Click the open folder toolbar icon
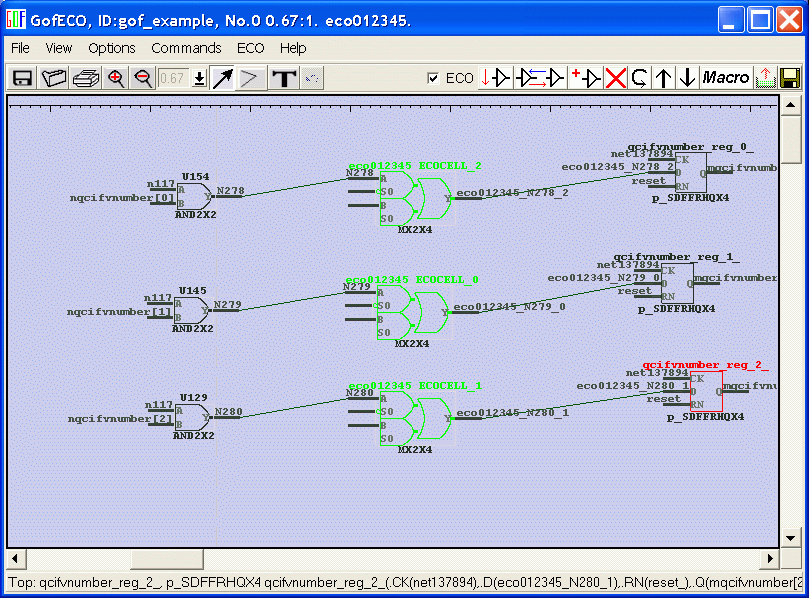This screenshot has width=809, height=598. (54, 78)
